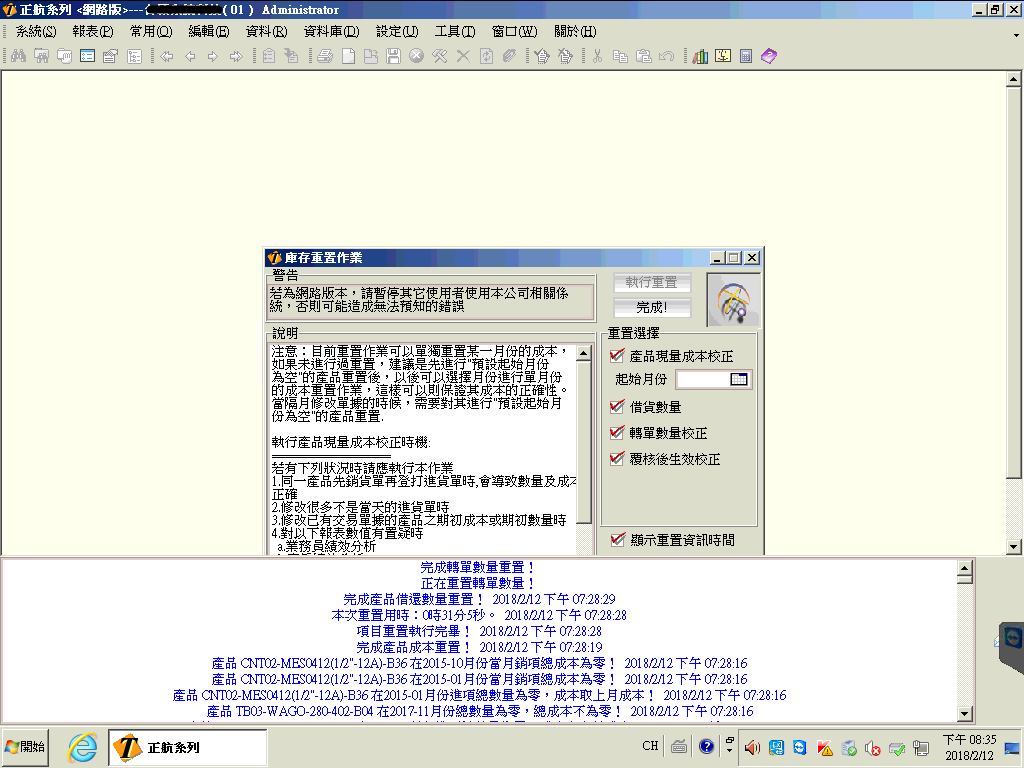The height and width of the screenshot is (768, 1024).
Task: Open the 系統(S) menu
Action: pyautogui.click(x=36, y=31)
